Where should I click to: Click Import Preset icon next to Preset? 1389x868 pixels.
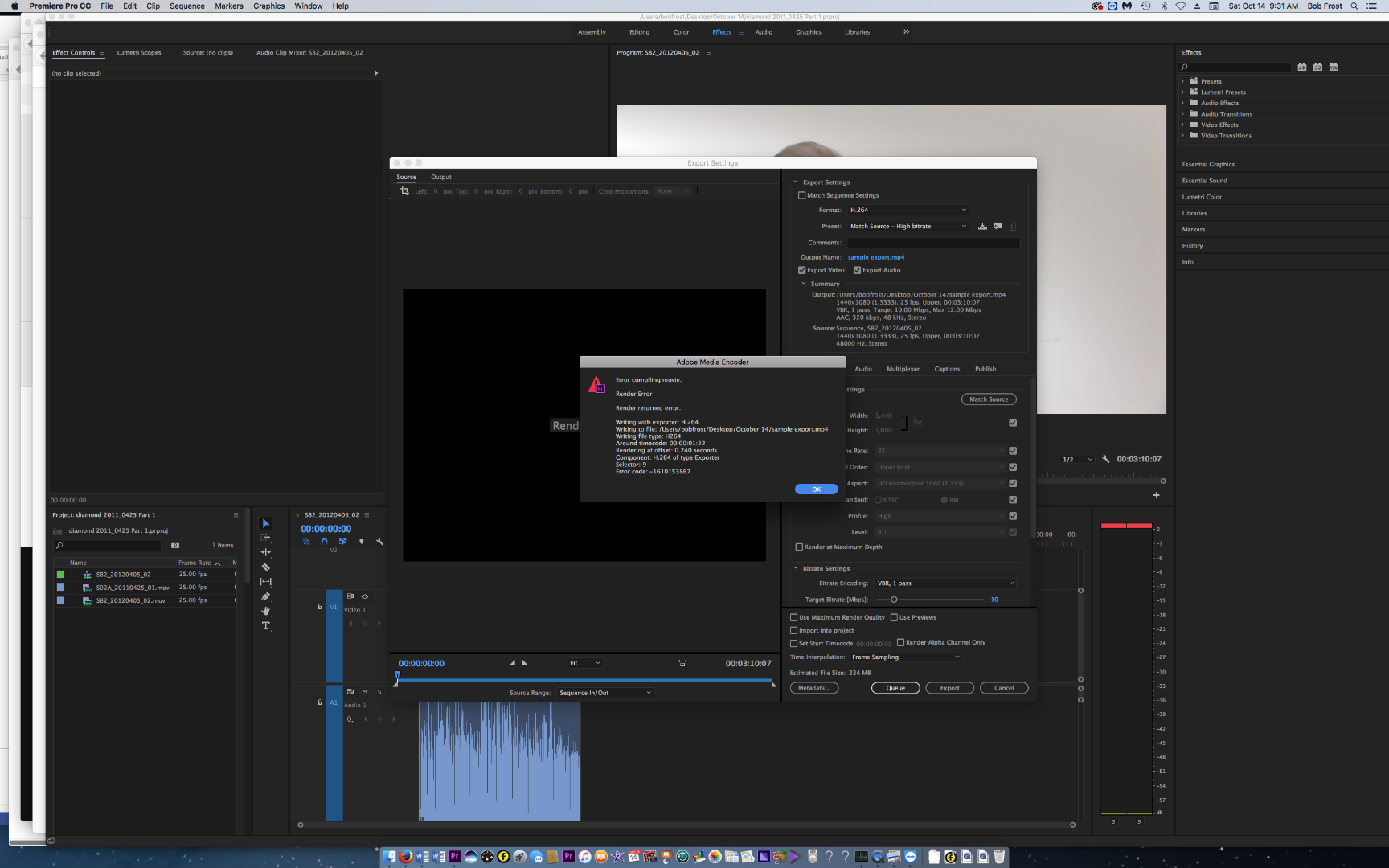coord(998,227)
